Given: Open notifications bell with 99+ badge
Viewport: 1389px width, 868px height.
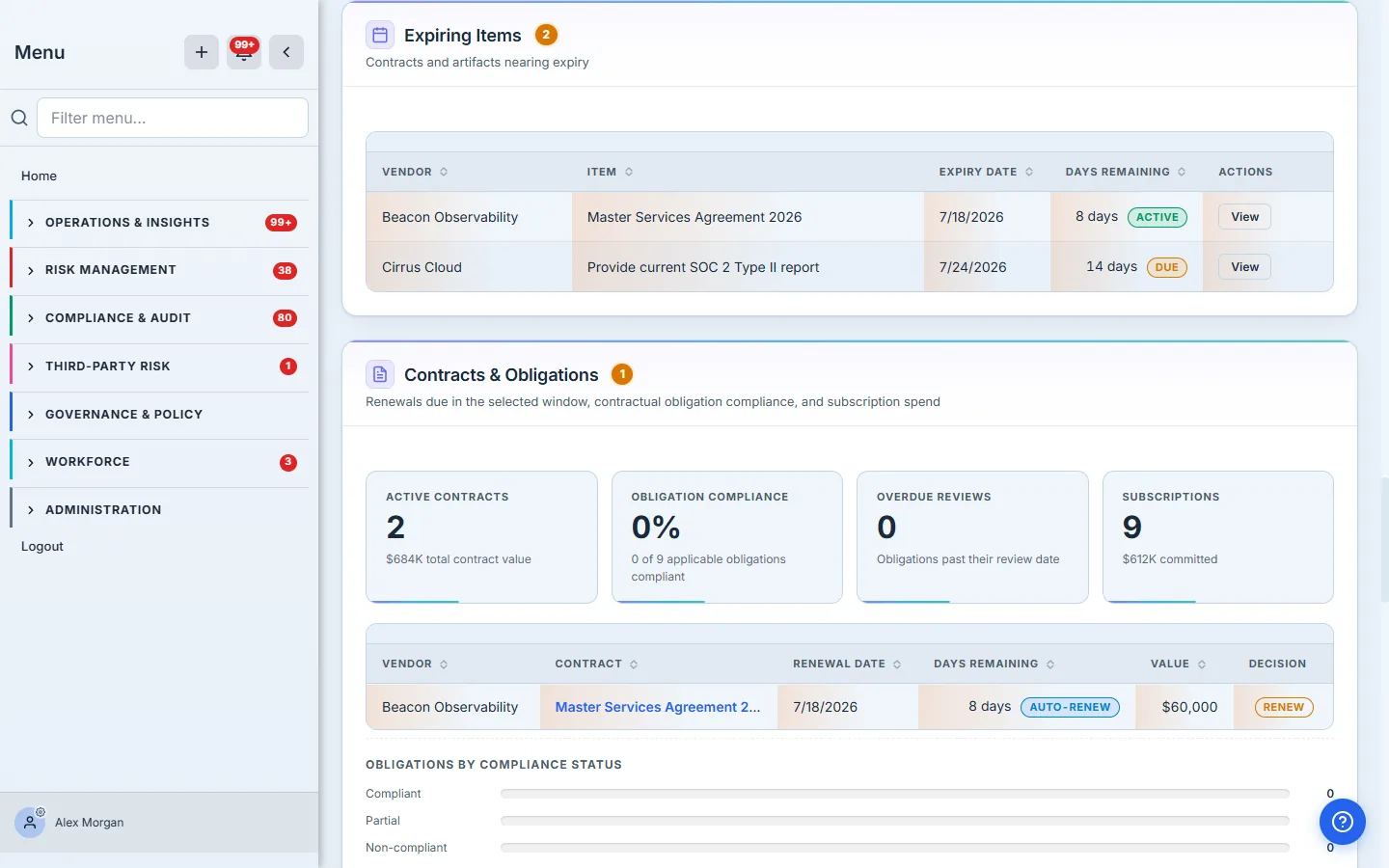Looking at the screenshot, I should pyautogui.click(x=244, y=52).
